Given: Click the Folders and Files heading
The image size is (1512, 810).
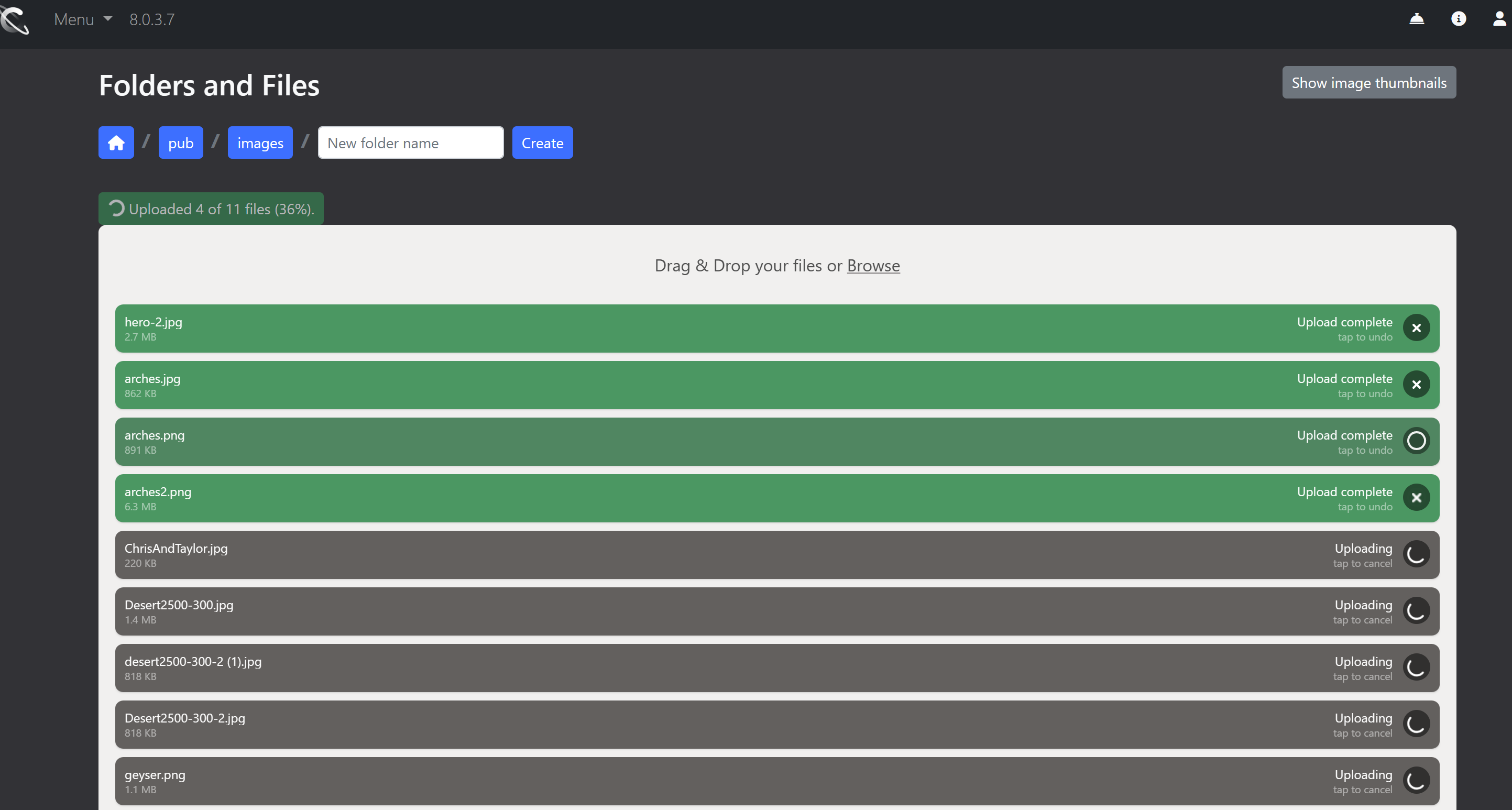Looking at the screenshot, I should (x=209, y=85).
